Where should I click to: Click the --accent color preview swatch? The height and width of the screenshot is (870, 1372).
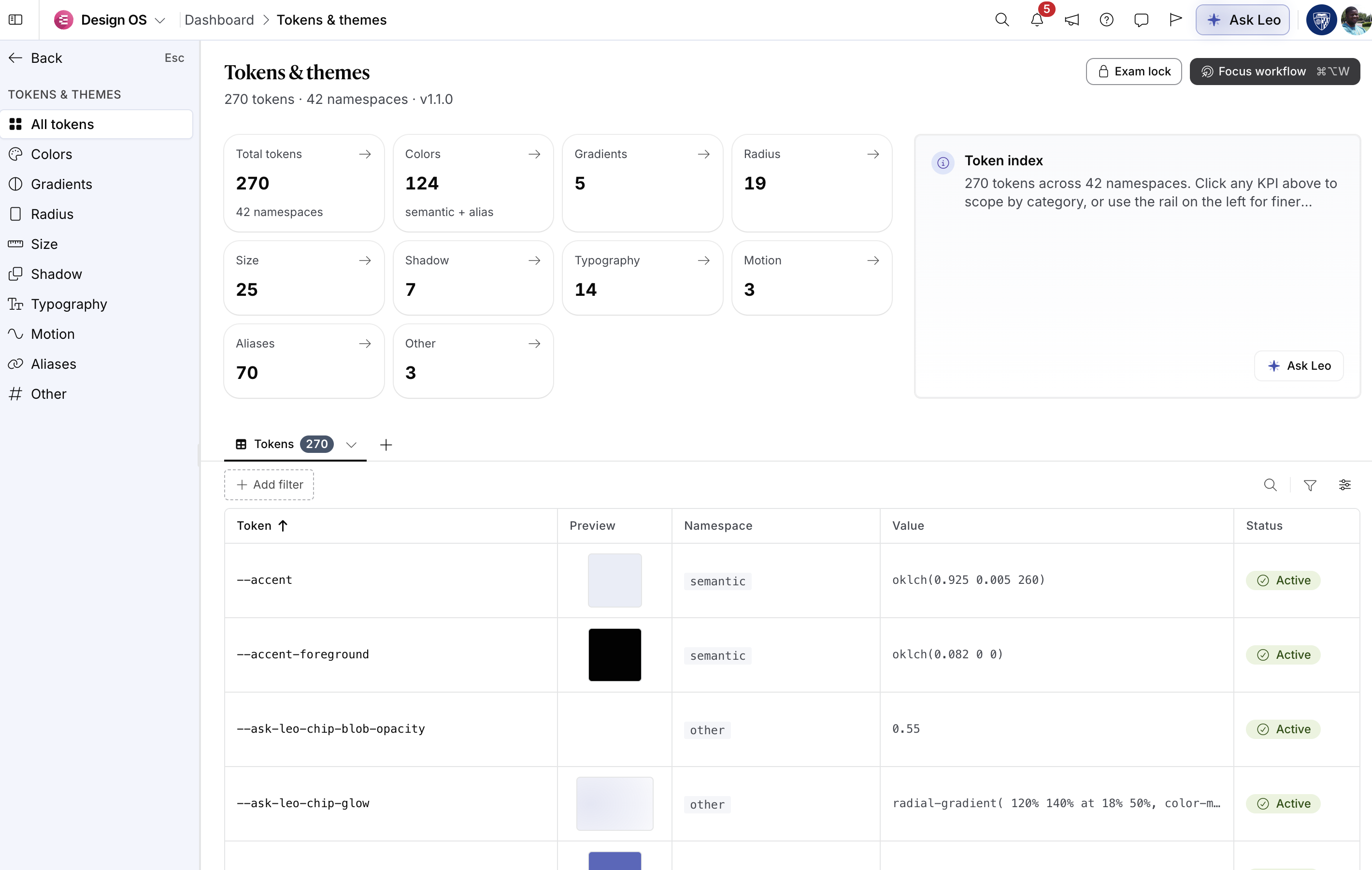614,580
